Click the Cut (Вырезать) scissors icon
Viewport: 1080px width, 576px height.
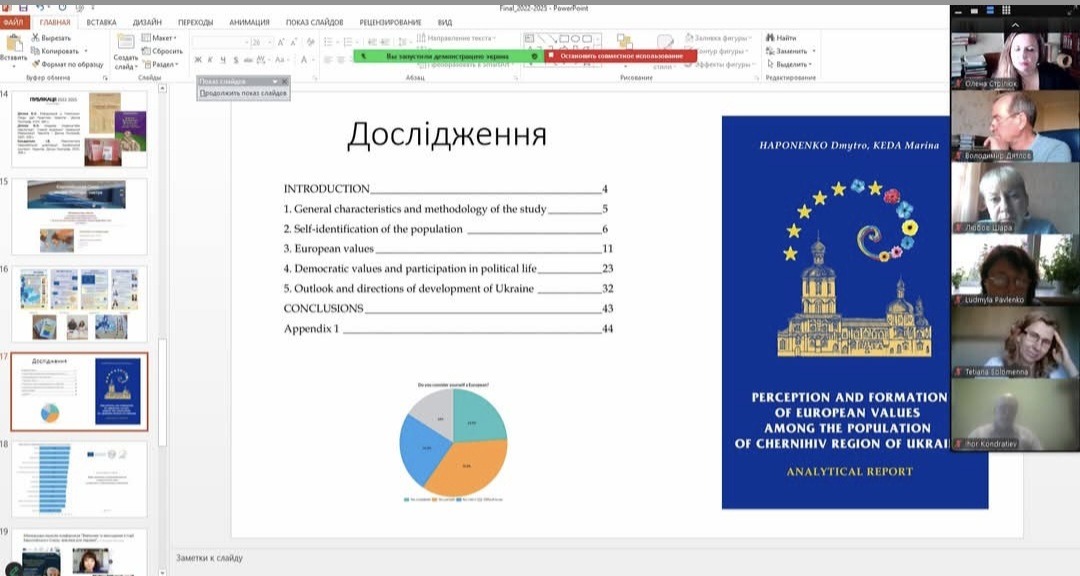point(36,38)
